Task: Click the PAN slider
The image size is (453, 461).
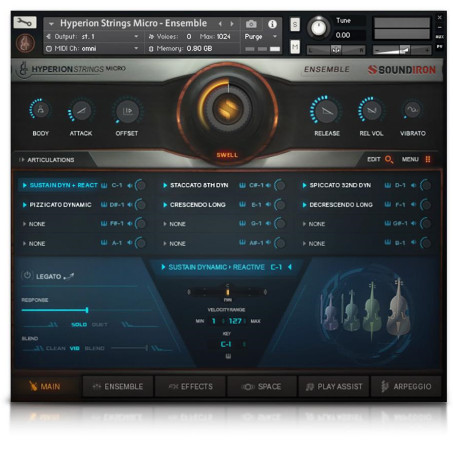Action: [x=228, y=292]
